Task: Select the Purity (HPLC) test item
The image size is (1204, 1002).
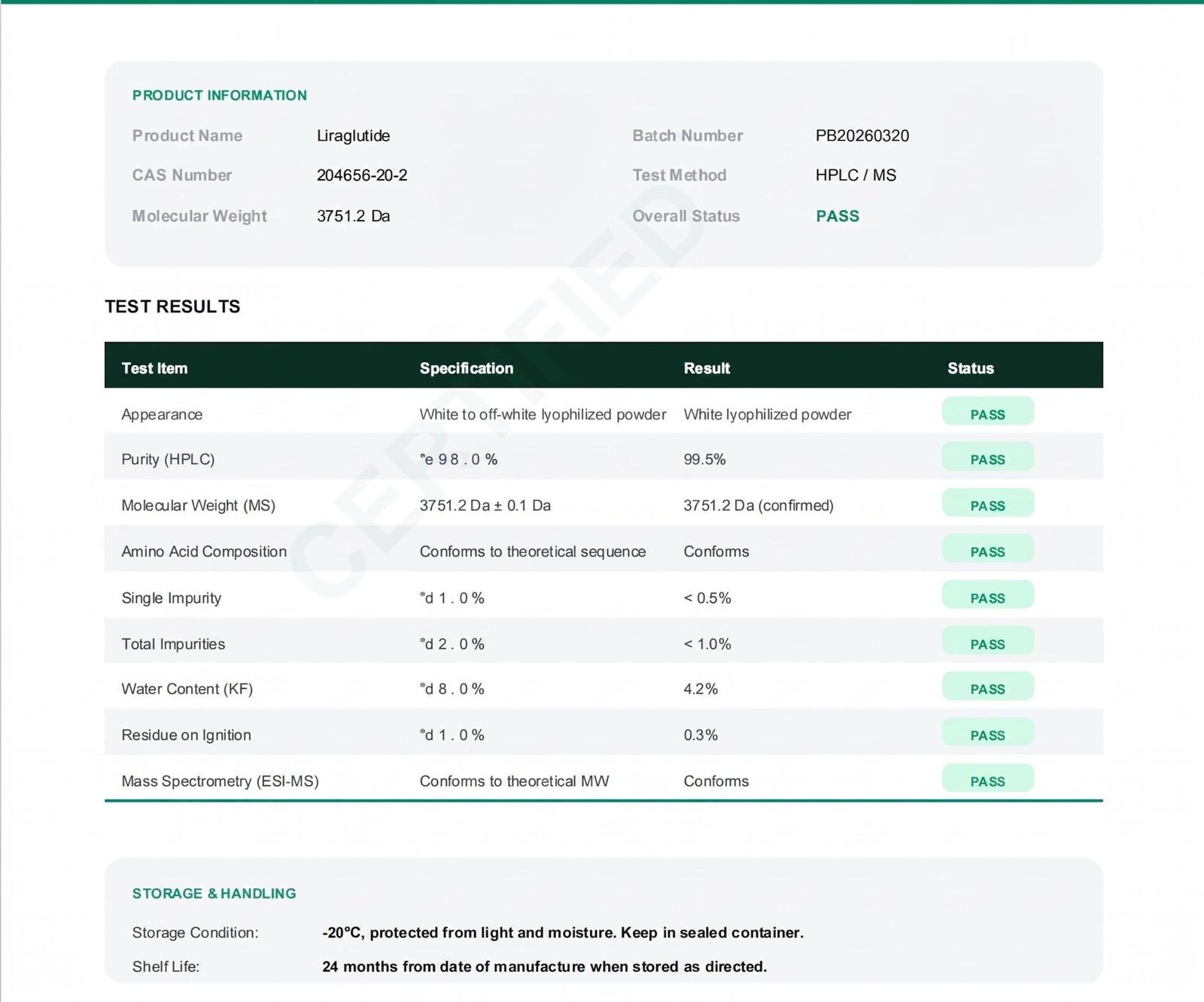Action: [168, 459]
